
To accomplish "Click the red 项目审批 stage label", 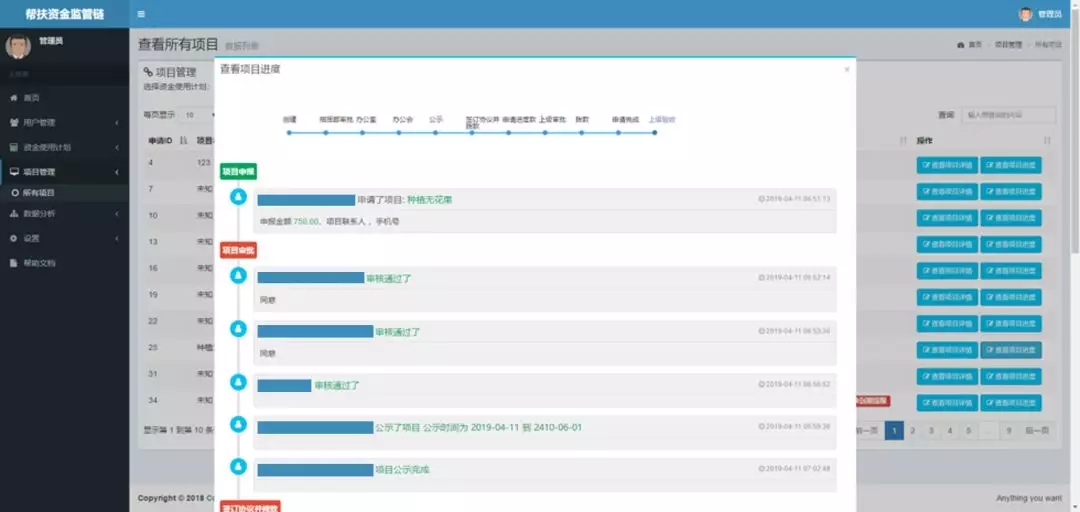I will (x=238, y=250).
